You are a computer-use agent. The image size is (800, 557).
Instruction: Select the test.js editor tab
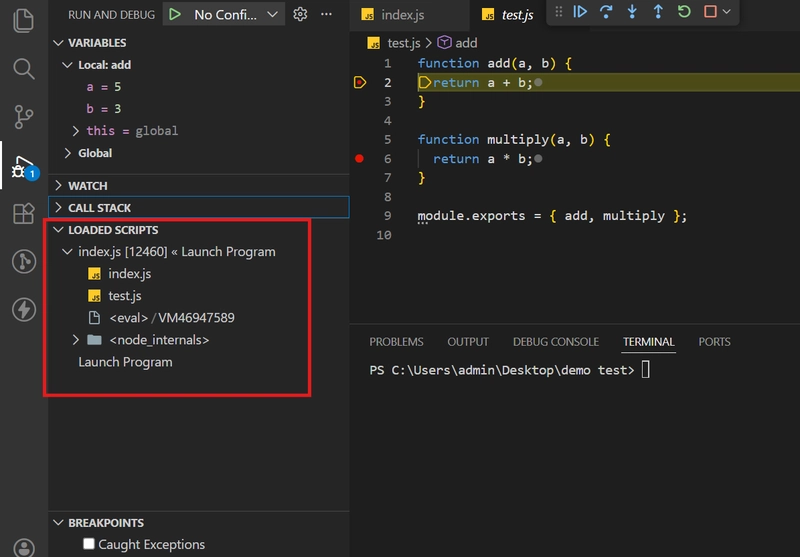click(x=508, y=15)
